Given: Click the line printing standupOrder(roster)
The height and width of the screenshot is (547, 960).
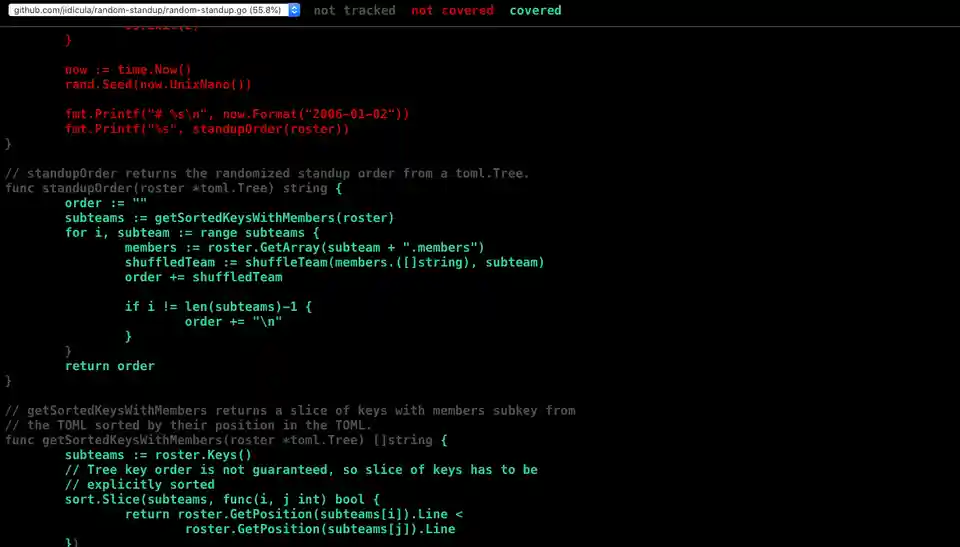Looking at the screenshot, I should (x=207, y=129).
